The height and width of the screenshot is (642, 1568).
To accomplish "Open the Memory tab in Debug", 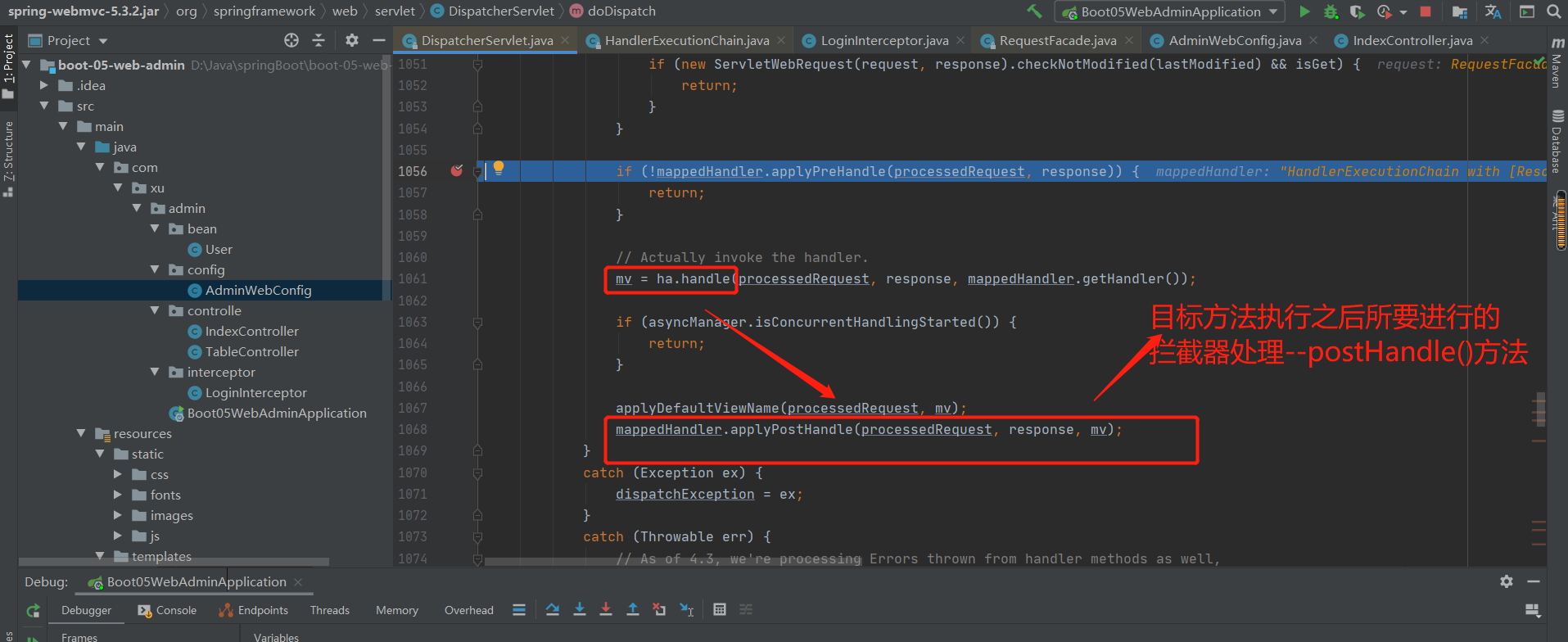I will 396,610.
